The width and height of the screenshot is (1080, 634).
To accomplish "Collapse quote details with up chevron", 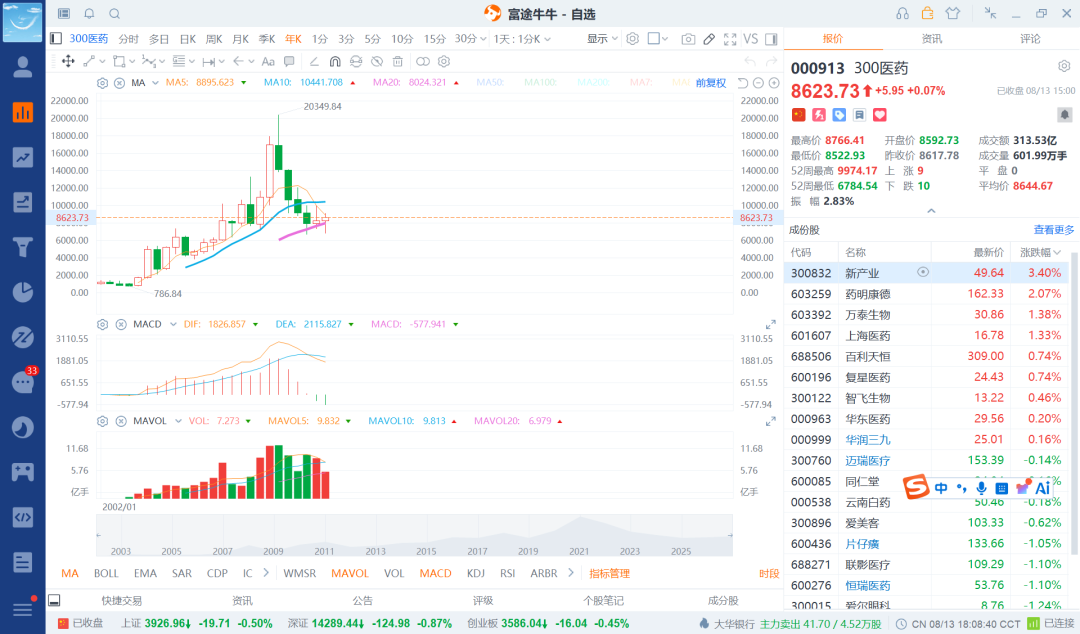I will click(x=931, y=211).
